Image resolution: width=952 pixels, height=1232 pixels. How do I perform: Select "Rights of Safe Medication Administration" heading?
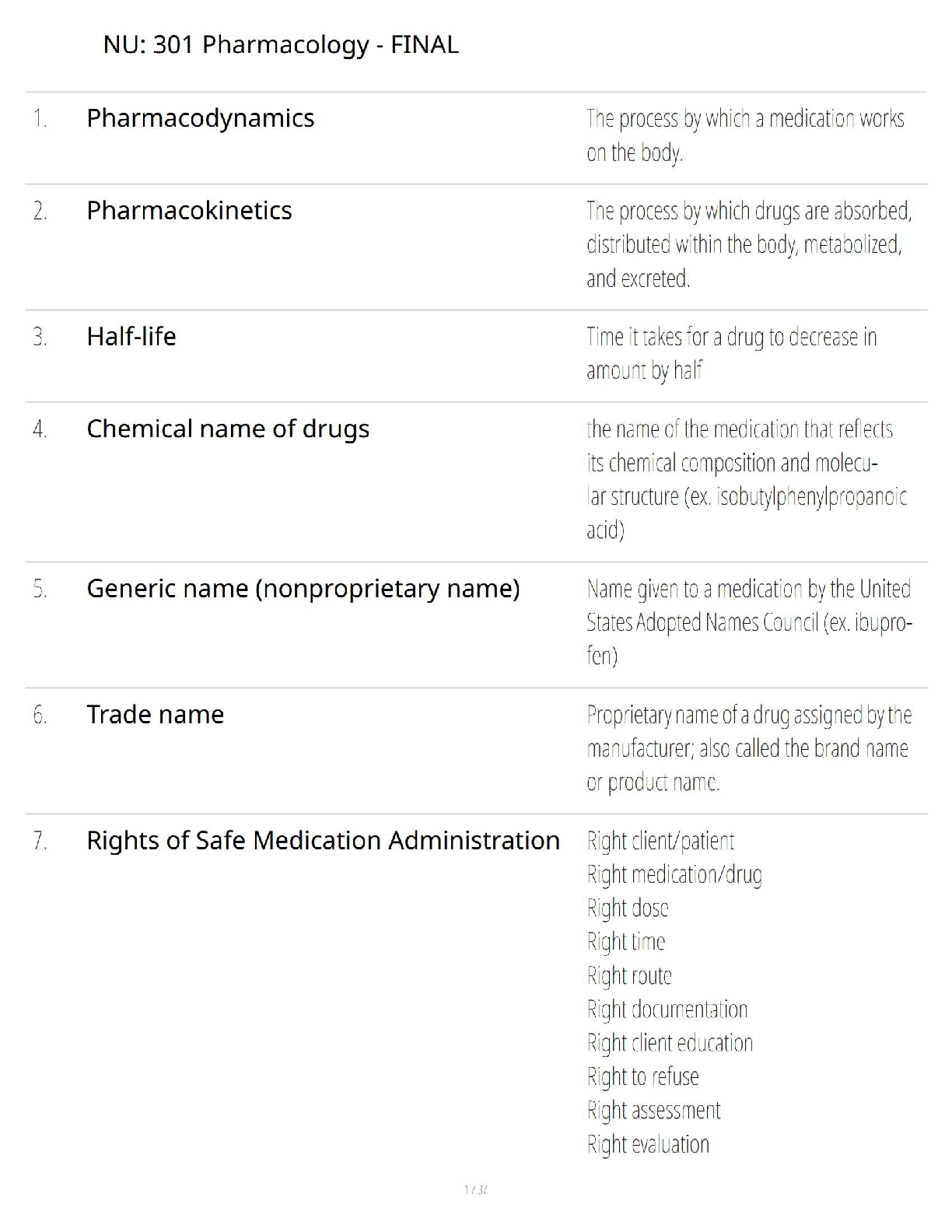(323, 841)
